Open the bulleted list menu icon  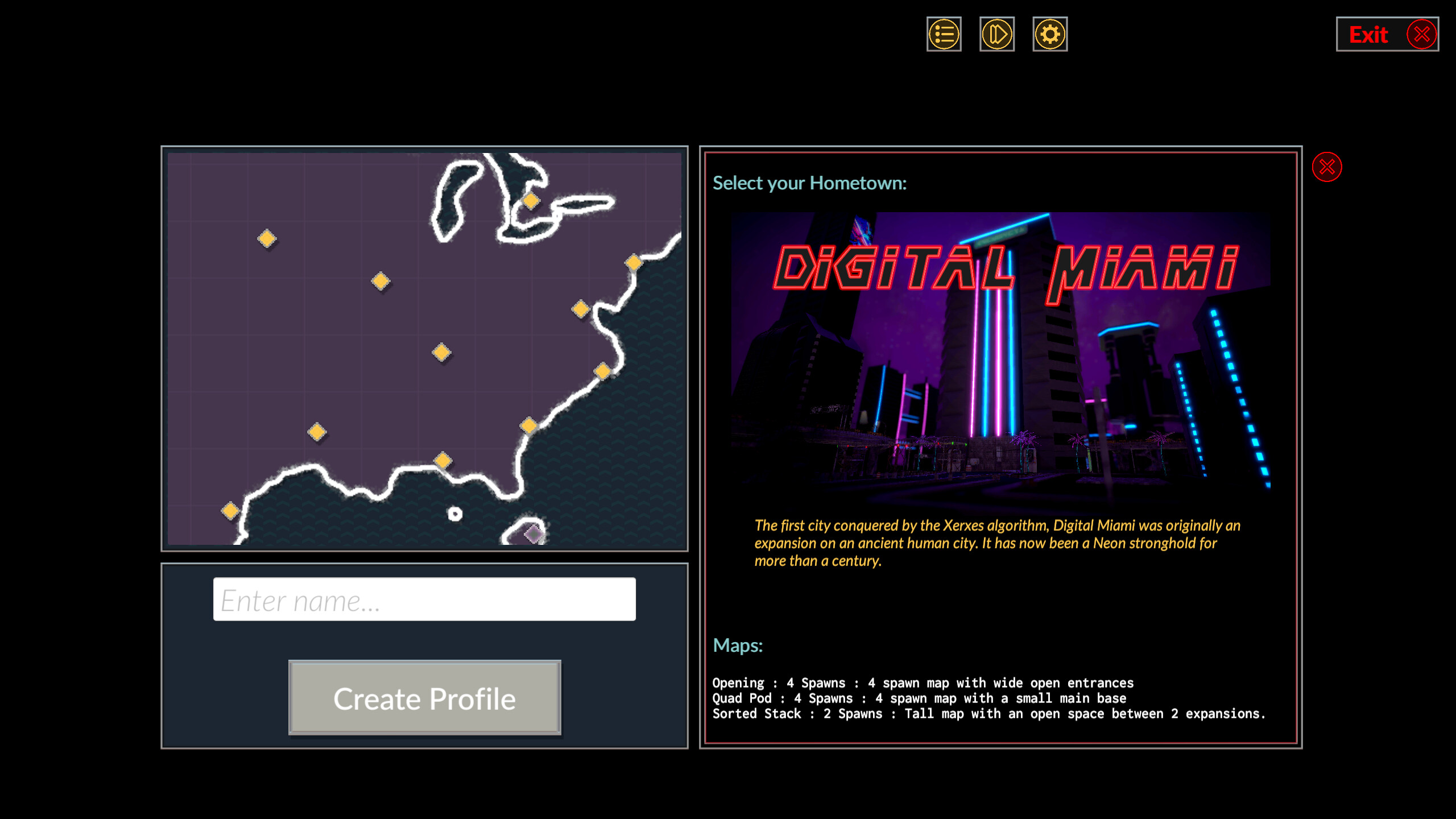pyautogui.click(x=944, y=35)
